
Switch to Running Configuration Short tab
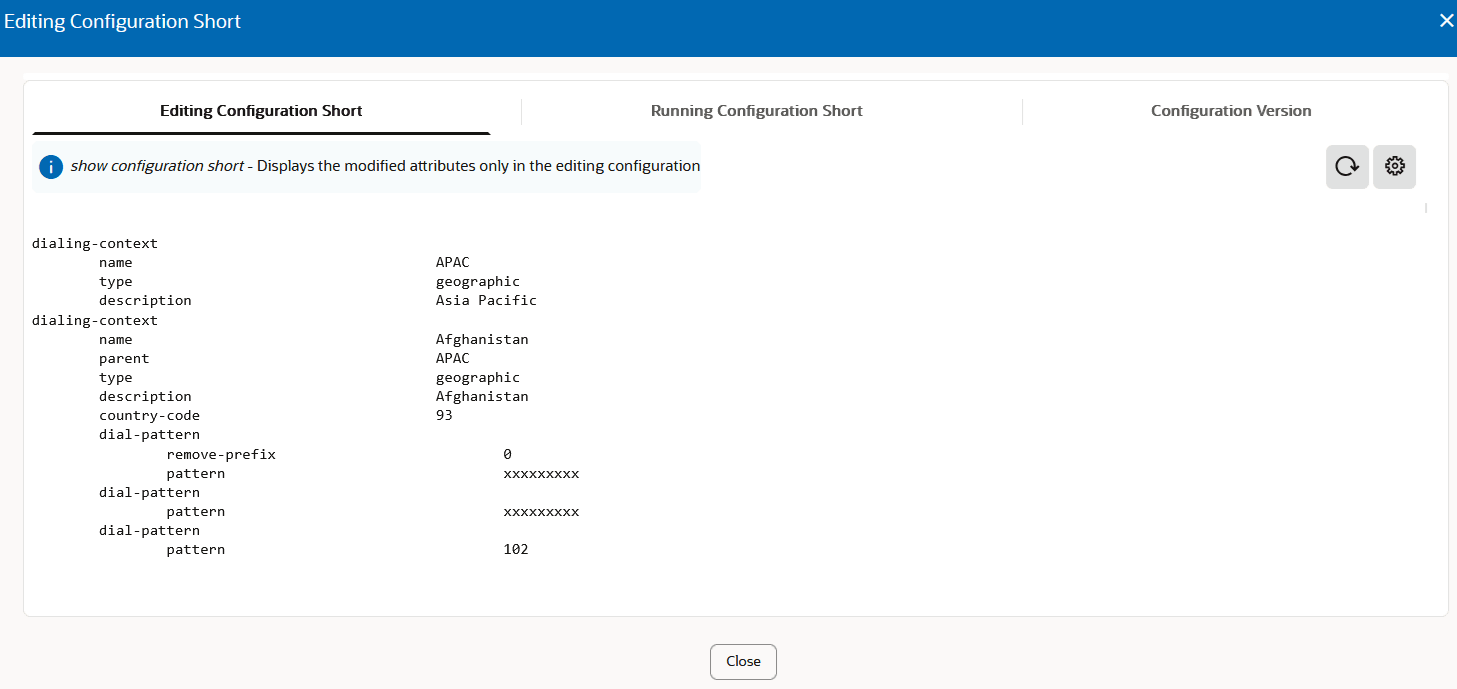[x=756, y=111]
